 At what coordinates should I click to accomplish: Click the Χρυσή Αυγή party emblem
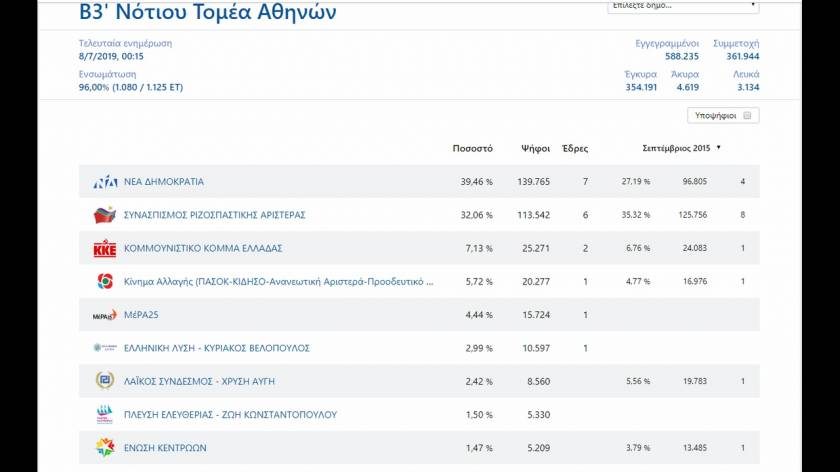pos(105,381)
